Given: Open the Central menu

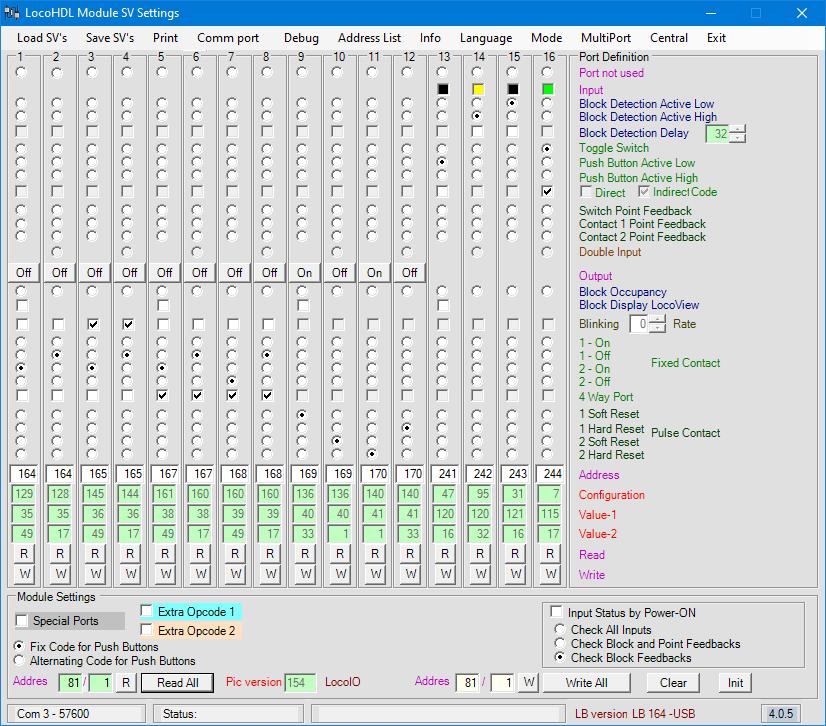Looking at the screenshot, I should click(x=669, y=38).
